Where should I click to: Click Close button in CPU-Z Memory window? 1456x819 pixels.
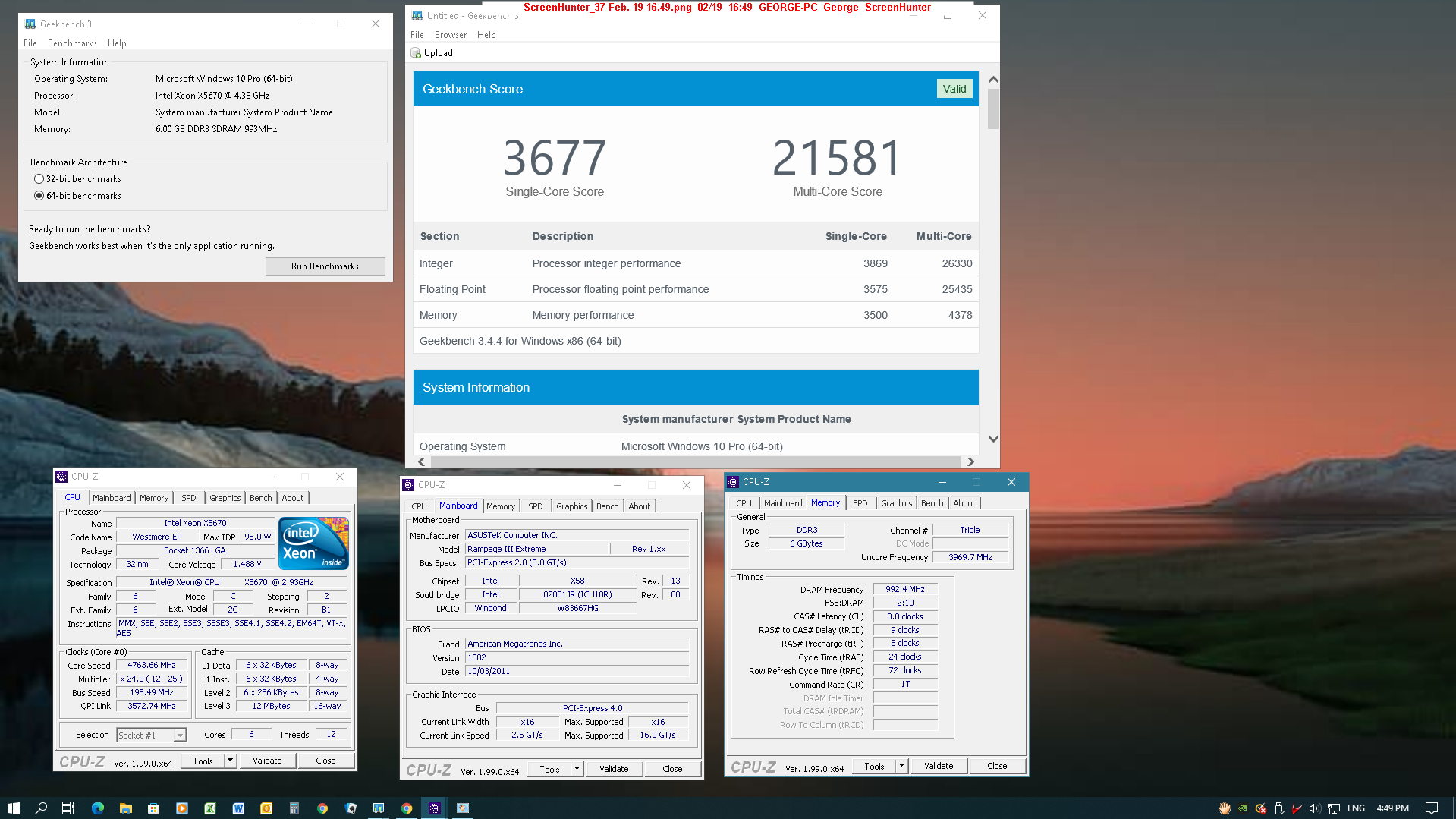point(997,766)
